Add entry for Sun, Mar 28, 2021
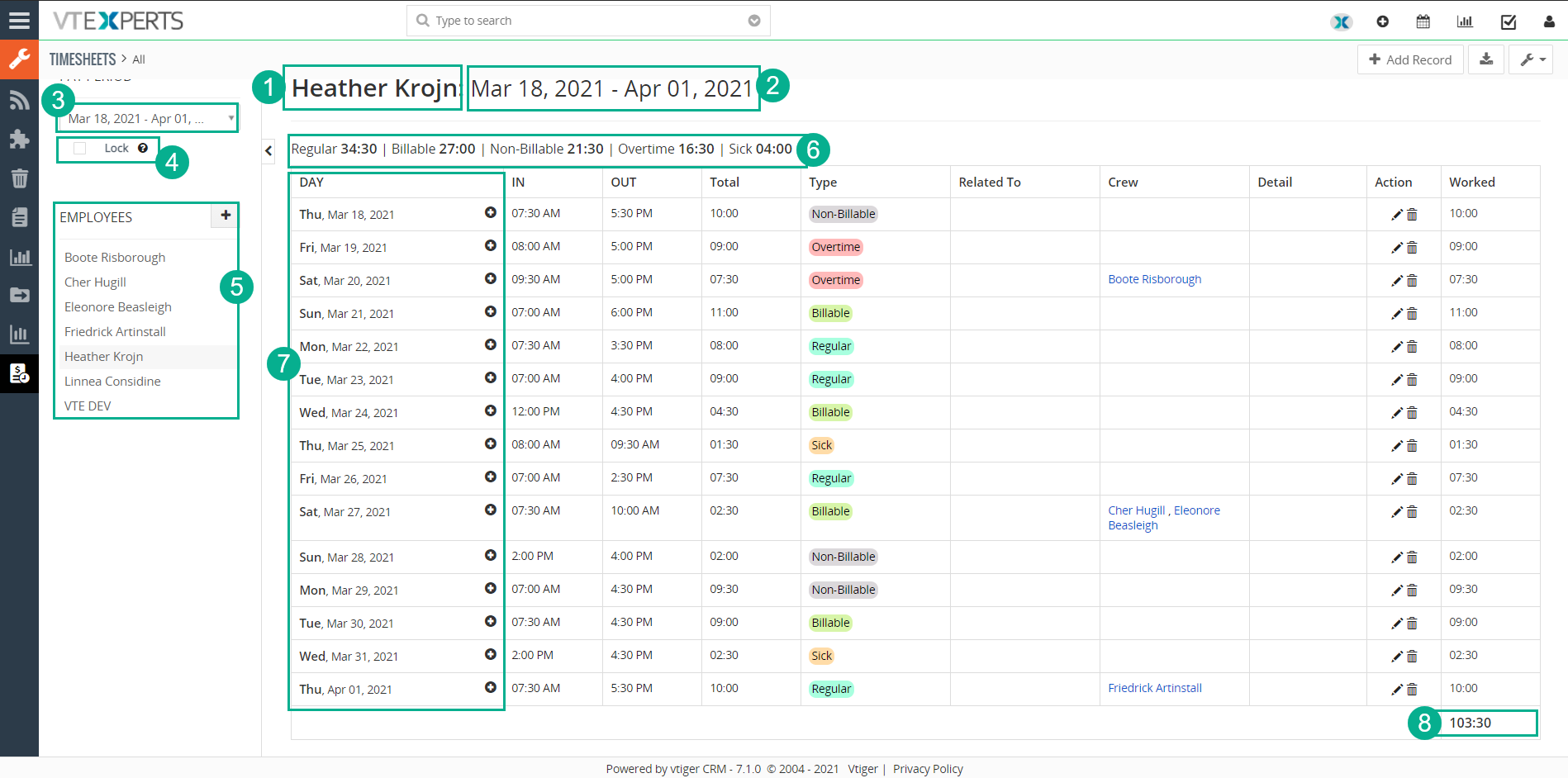Viewport: 1568px width, 778px height. (490, 556)
